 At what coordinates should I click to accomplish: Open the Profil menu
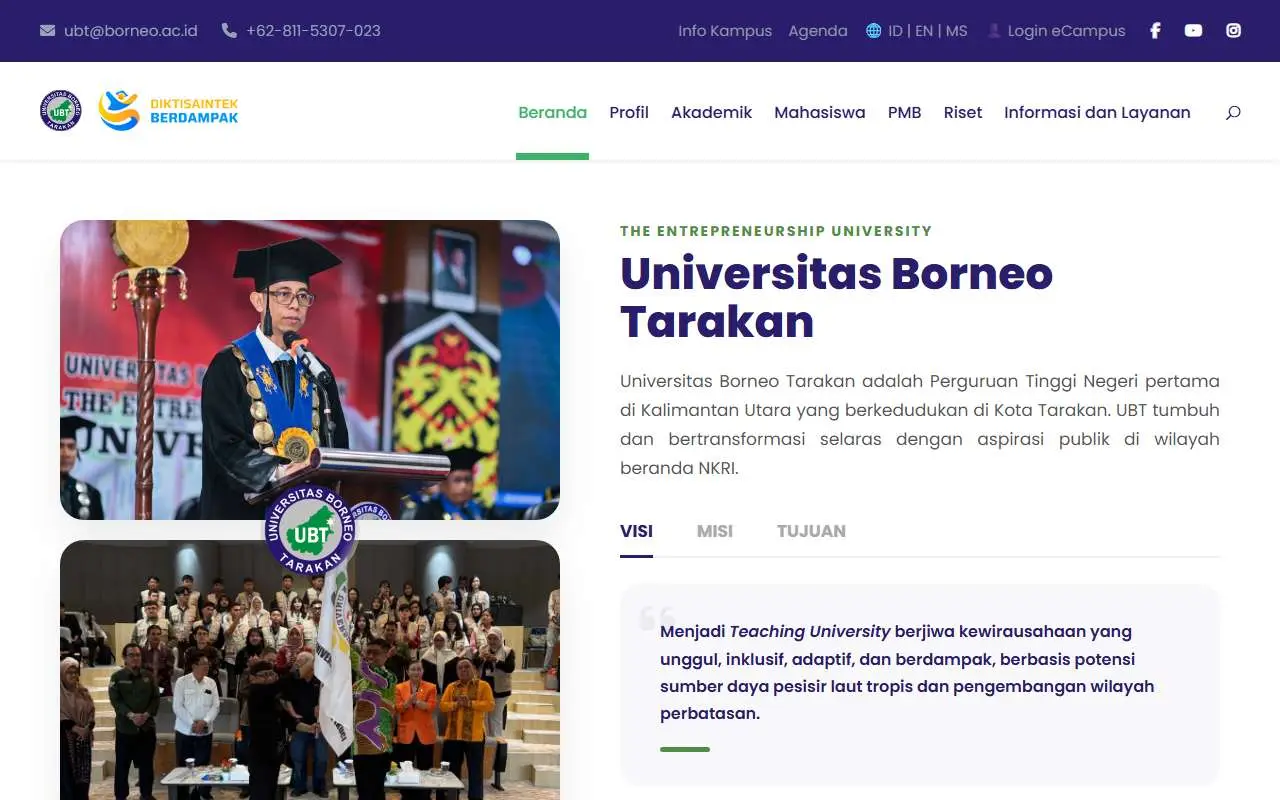coord(629,112)
